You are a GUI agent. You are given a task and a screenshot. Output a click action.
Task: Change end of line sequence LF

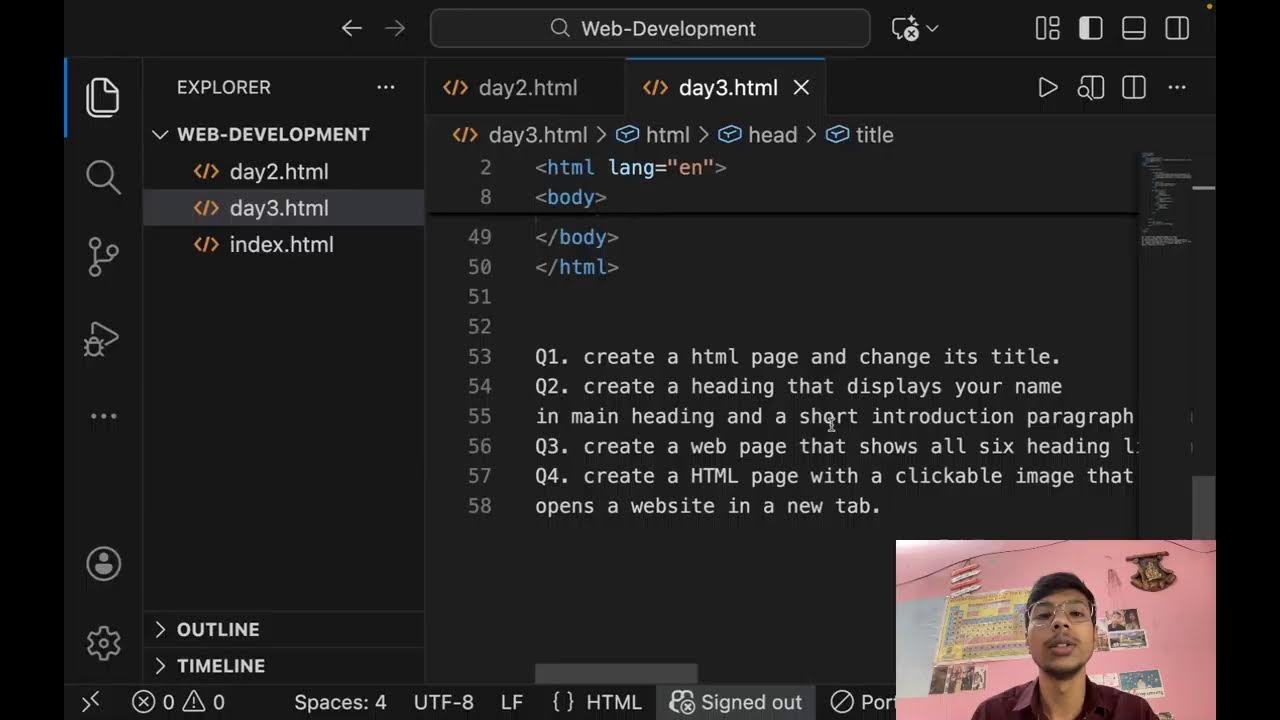point(512,702)
